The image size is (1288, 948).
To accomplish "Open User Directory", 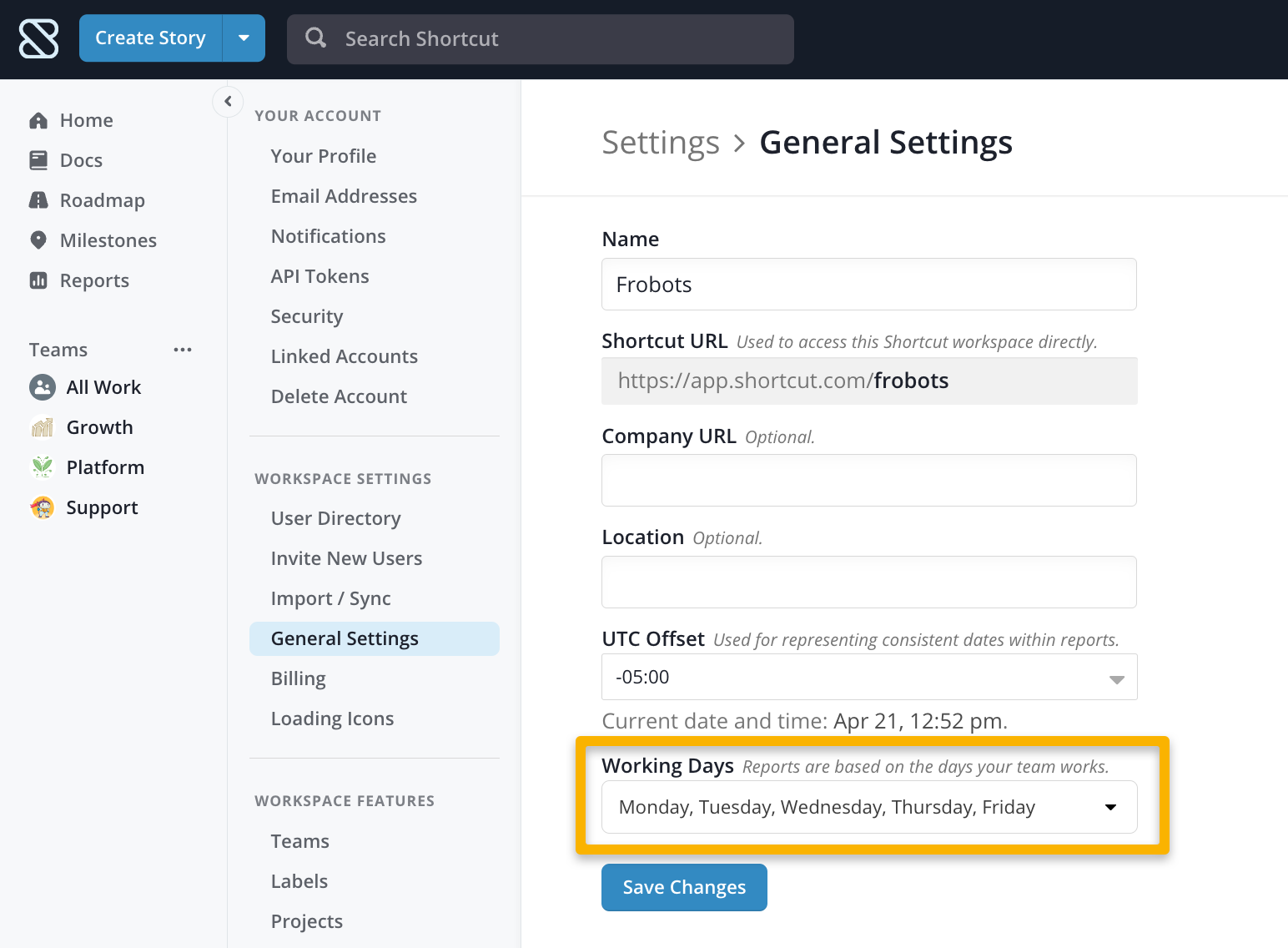I will pyautogui.click(x=336, y=518).
